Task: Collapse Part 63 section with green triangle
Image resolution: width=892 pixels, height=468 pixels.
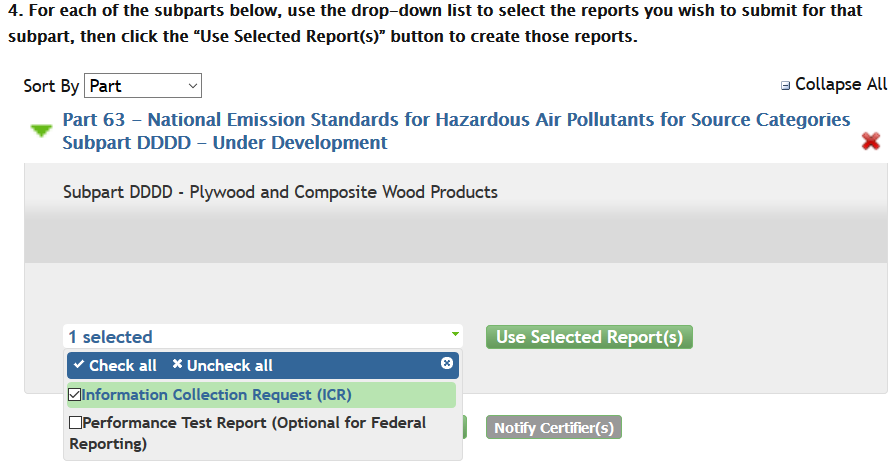Action: pos(41,131)
